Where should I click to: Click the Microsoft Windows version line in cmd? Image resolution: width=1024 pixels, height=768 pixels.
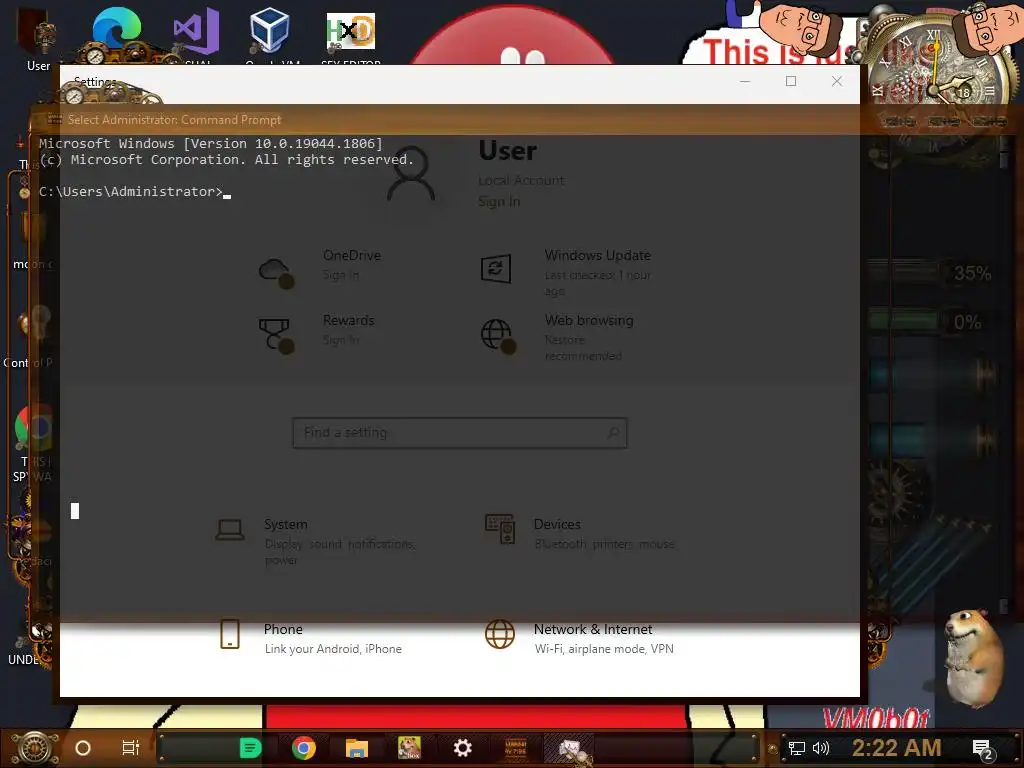[x=210, y=143]
